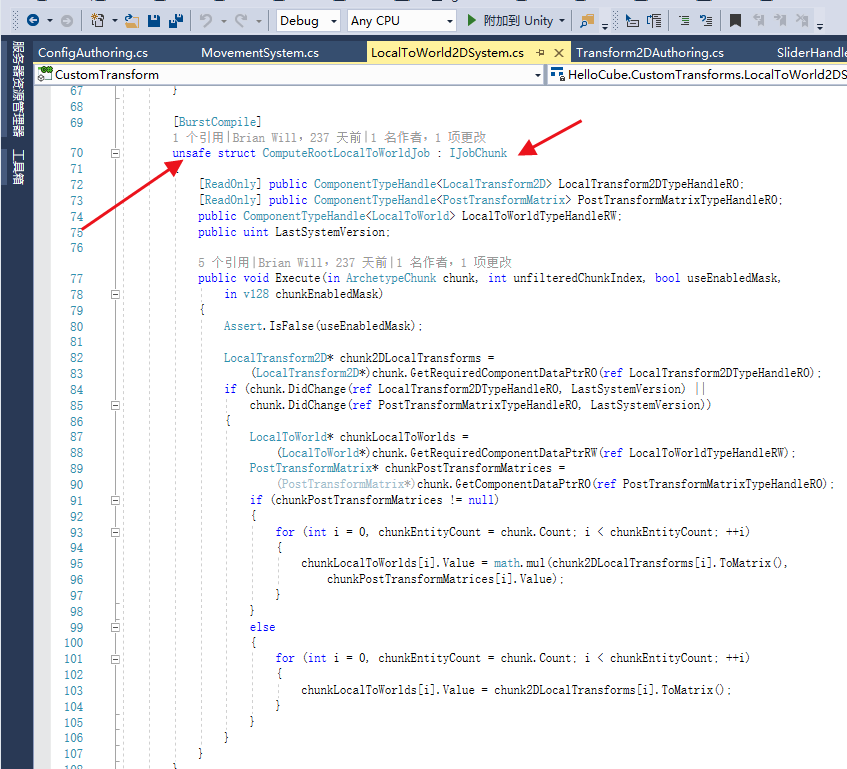Open the CustomTransform project scope dropdown
The width and height of the screenshot is (847, 769).
(x=537, y=75)
